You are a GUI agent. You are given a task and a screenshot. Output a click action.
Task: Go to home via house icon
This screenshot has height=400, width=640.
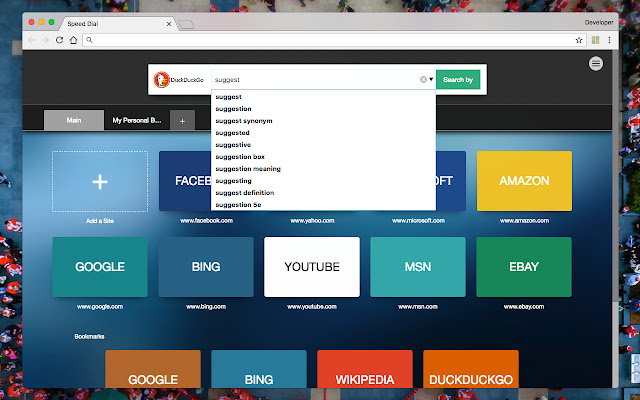pyautogui.click(x=73, y=40)
